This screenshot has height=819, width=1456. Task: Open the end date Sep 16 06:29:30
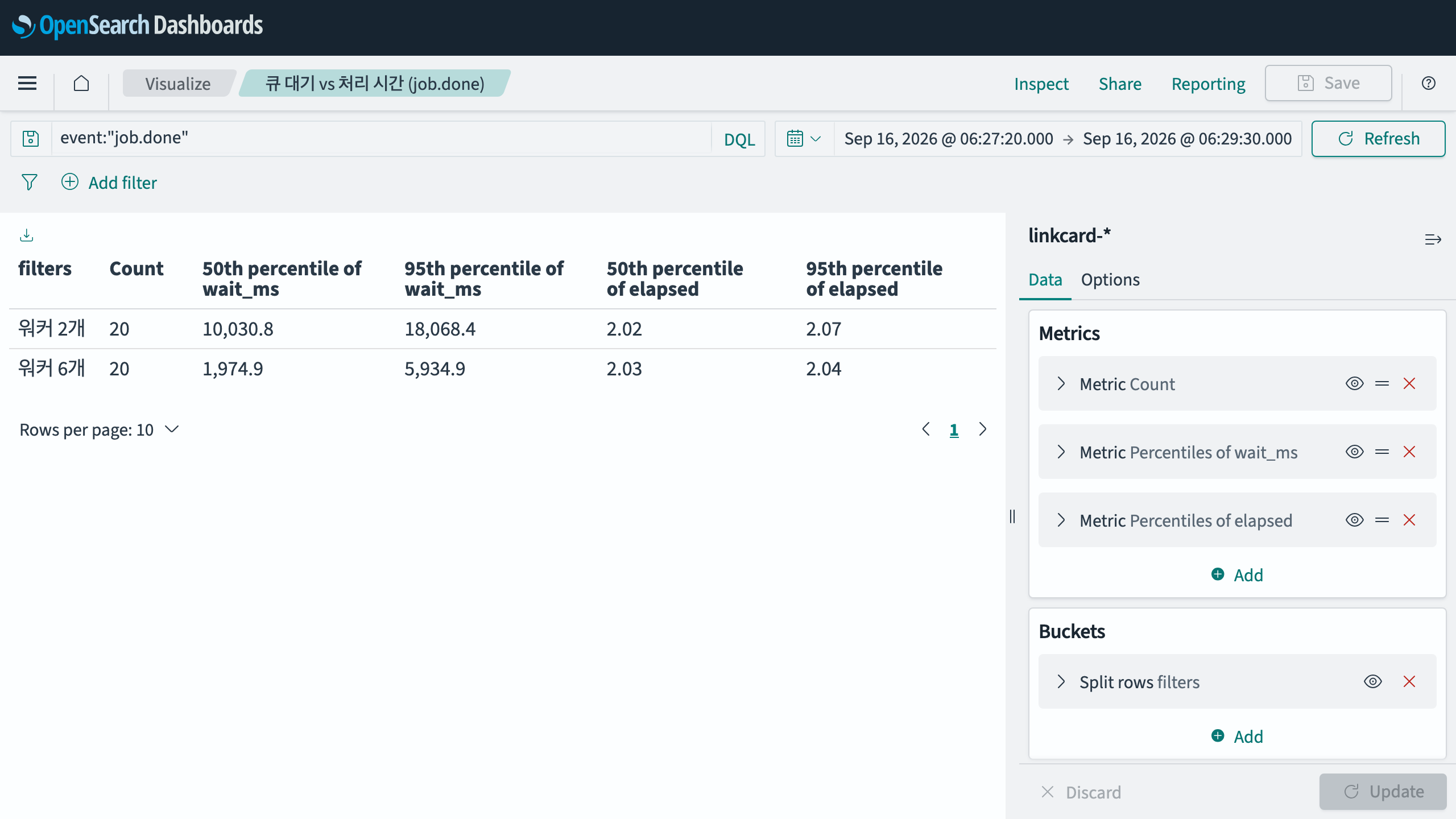click(x=1187, y=139)
